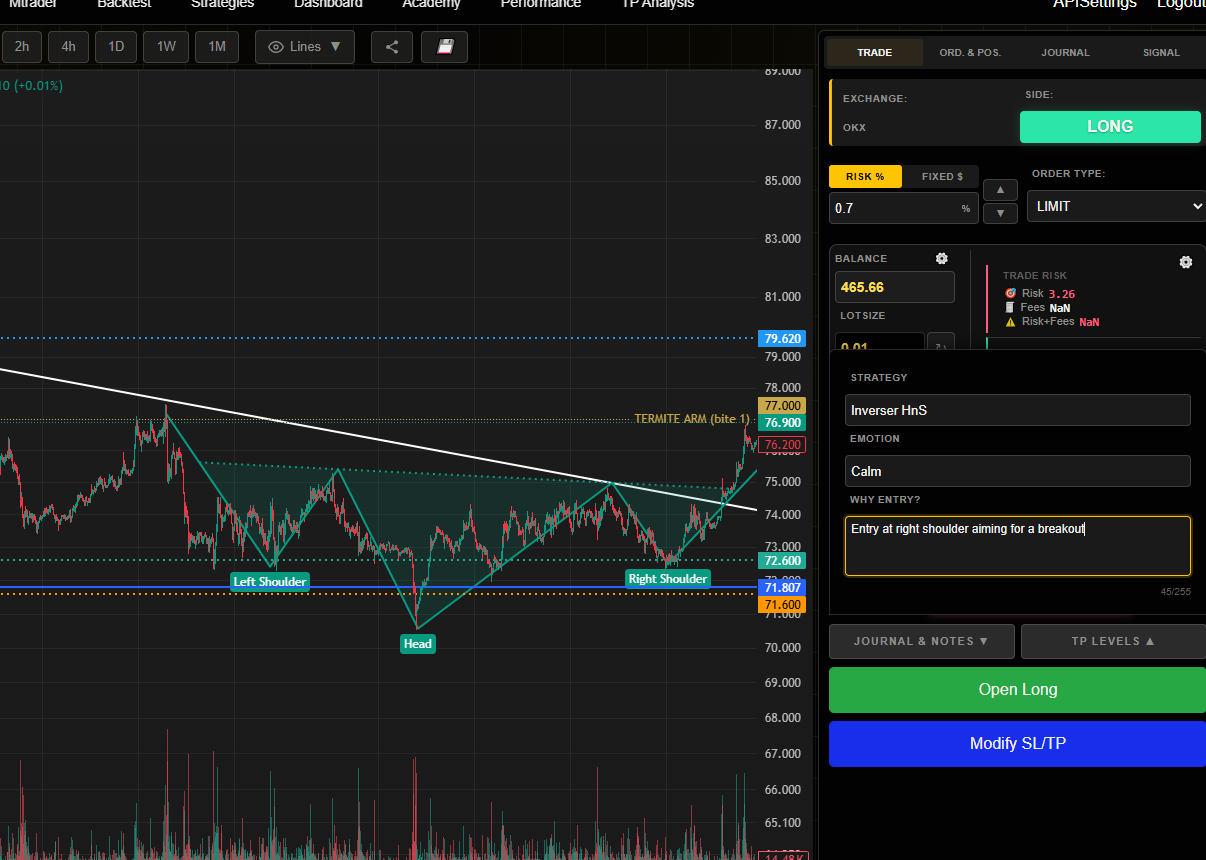Image resolution: width=1206 pixels, height=860 pixels.
Task: Collapse the TP Levels section
Action: (x=1113, y=641)
